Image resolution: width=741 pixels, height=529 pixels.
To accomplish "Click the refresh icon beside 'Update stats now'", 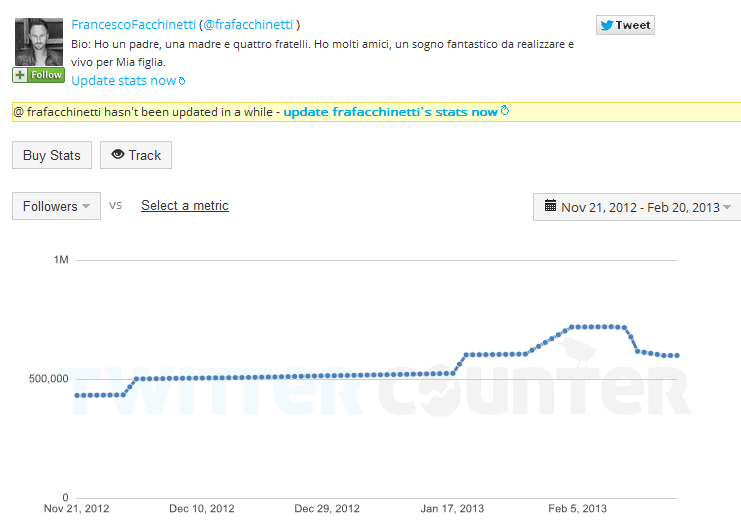I will tap(182, 81).
